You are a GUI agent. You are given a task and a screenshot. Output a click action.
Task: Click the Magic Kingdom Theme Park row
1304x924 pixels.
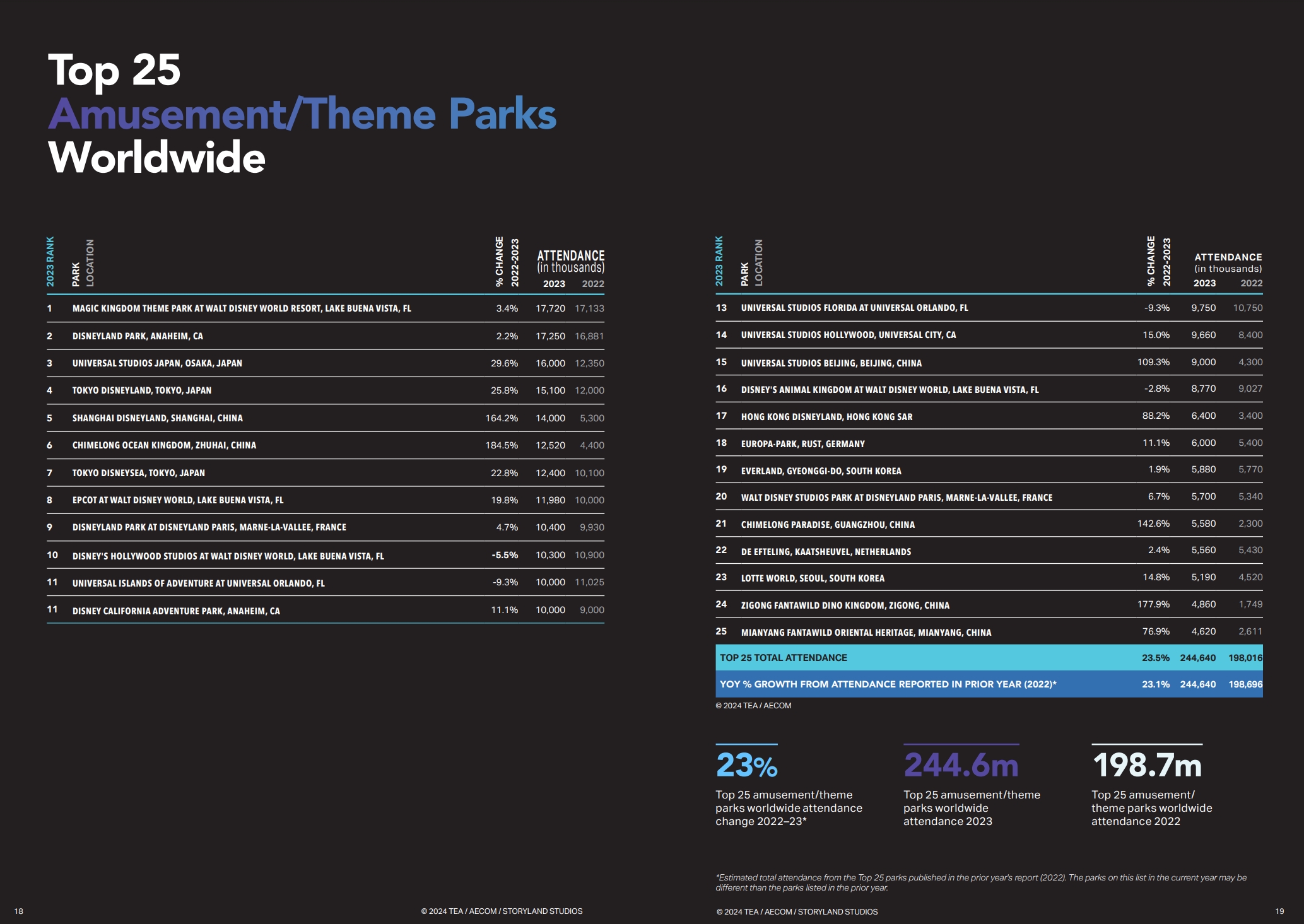(x=326, y=308)
